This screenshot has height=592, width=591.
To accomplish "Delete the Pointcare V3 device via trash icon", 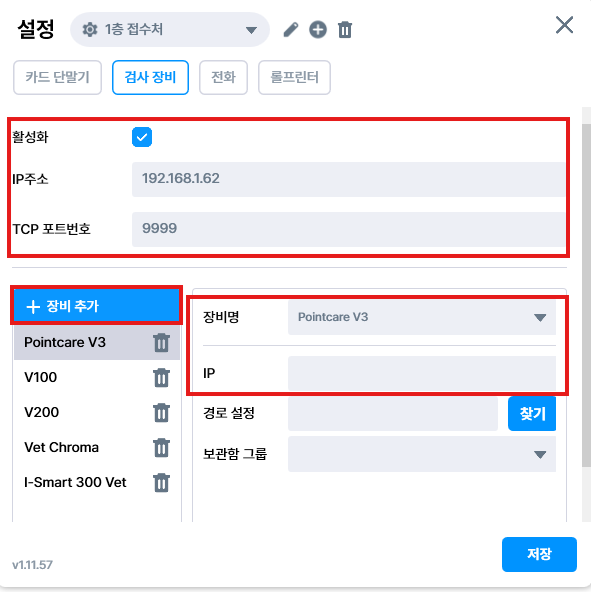I will (x=161, y=342).
